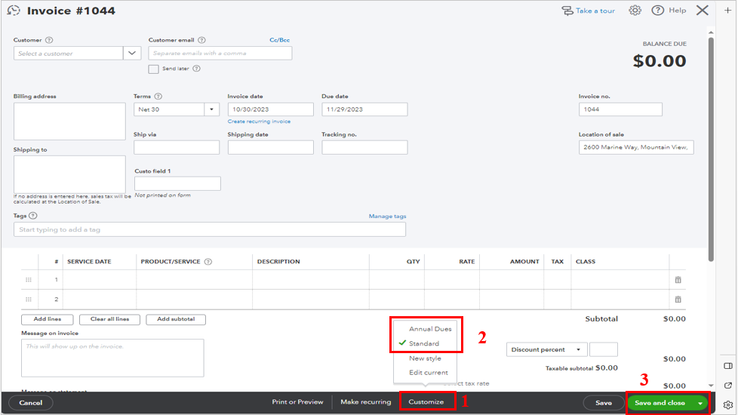Image resolution: width=738 pixels, height=415 pixels.
Task: Click the Save button
Action: [x=603, y=403]
